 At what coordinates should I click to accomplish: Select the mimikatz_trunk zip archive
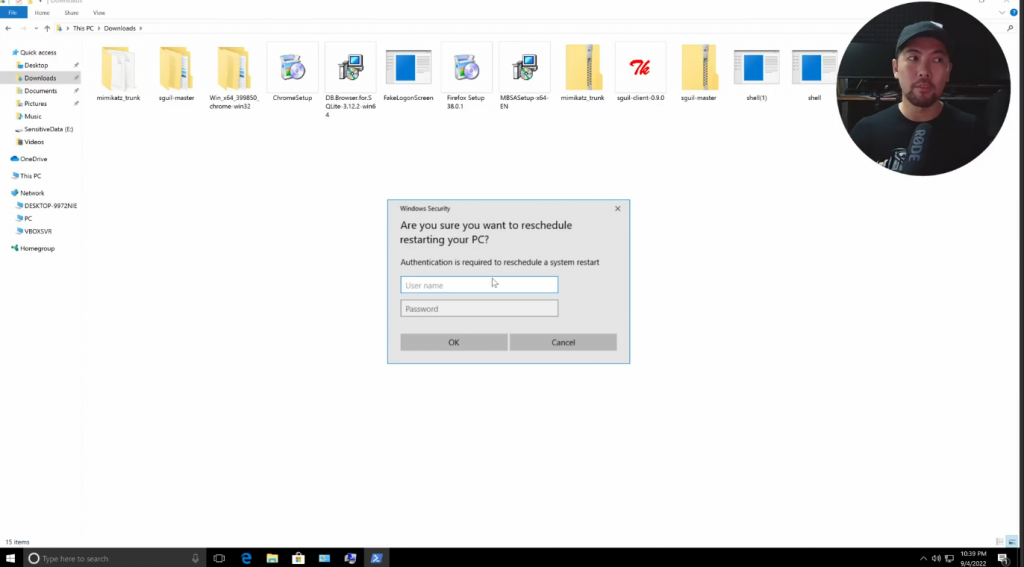[x=583, y=69]
